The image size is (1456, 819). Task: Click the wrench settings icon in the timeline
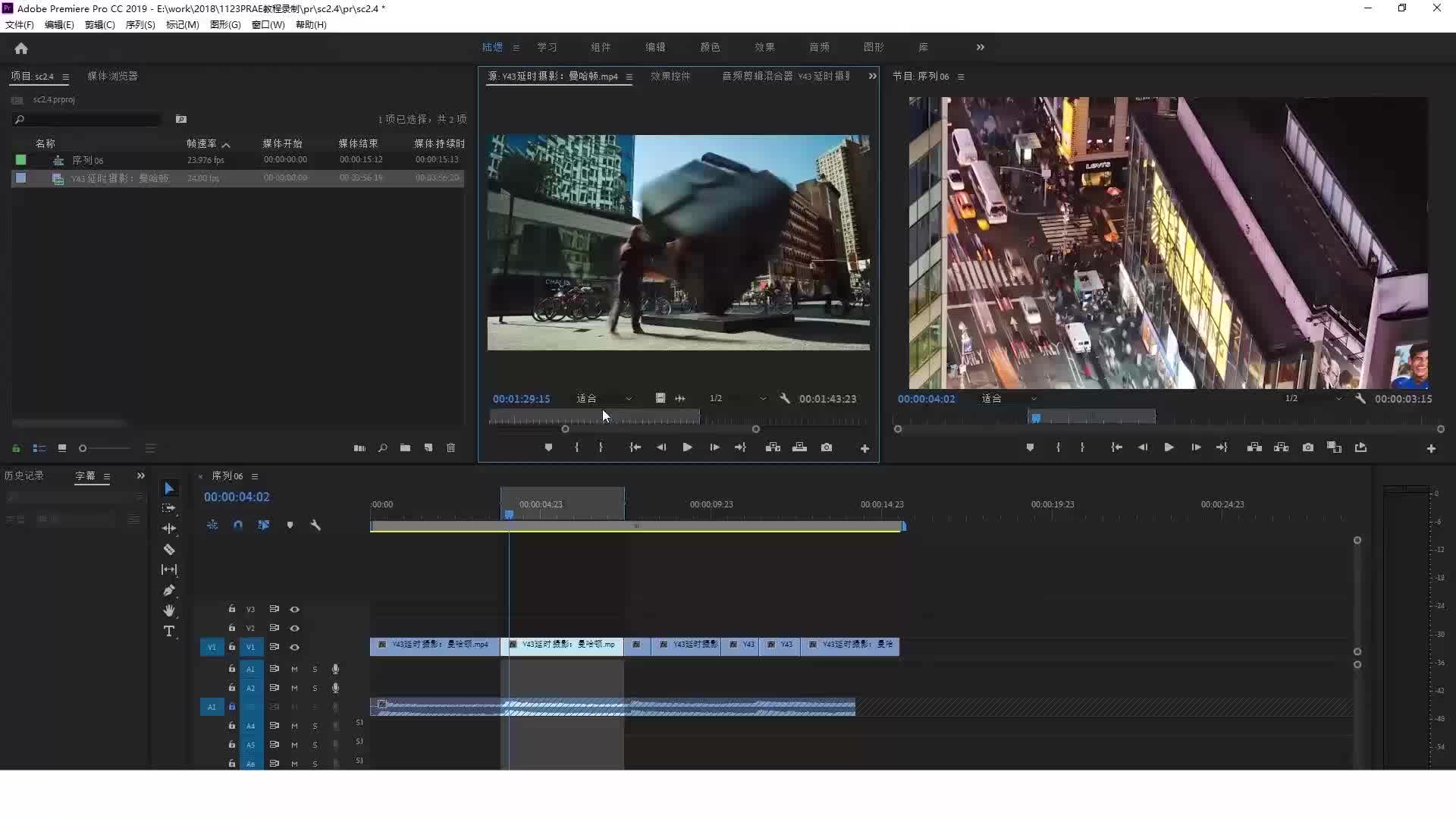pos(316,525)
